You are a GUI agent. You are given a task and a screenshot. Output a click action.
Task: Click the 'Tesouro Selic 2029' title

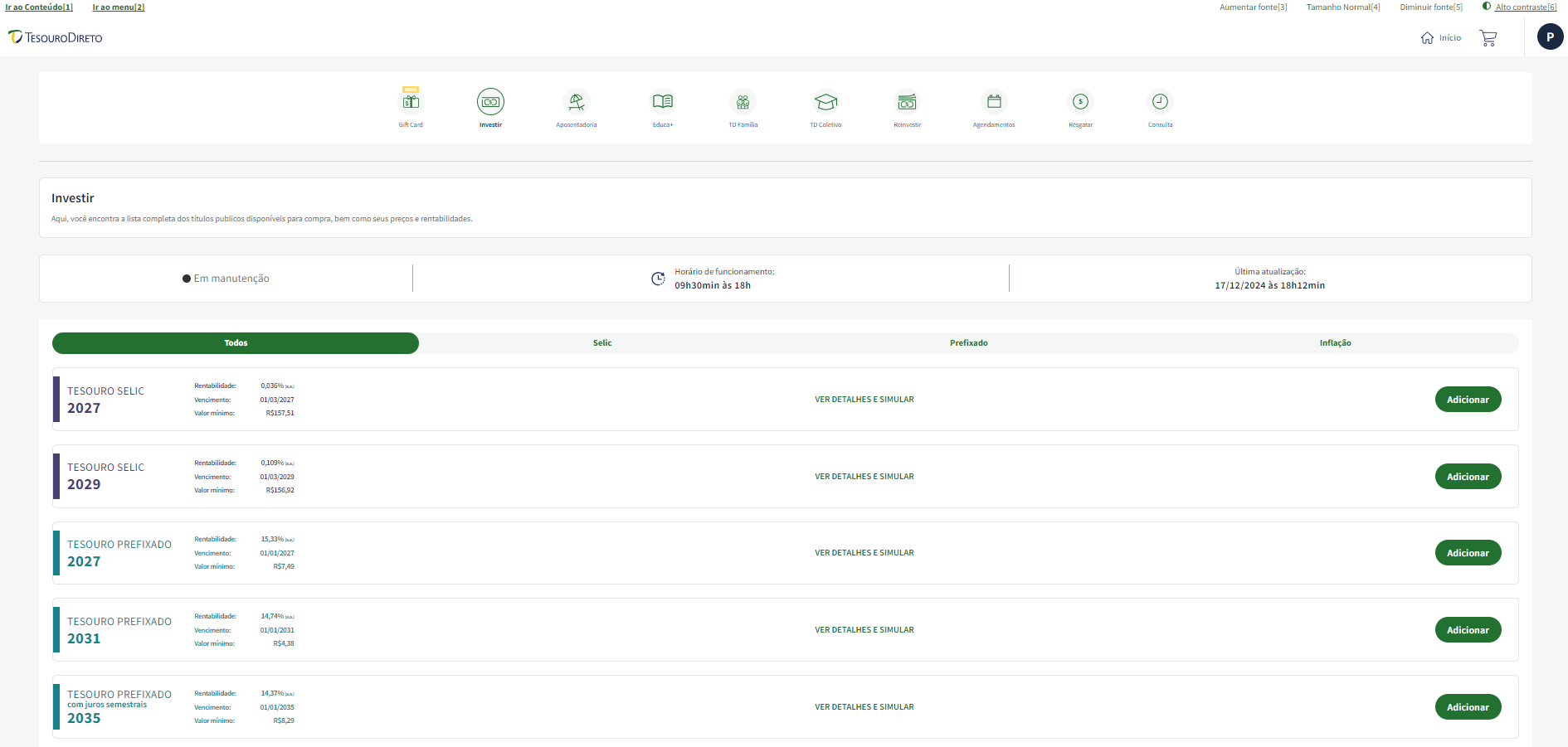pos(105,476)
